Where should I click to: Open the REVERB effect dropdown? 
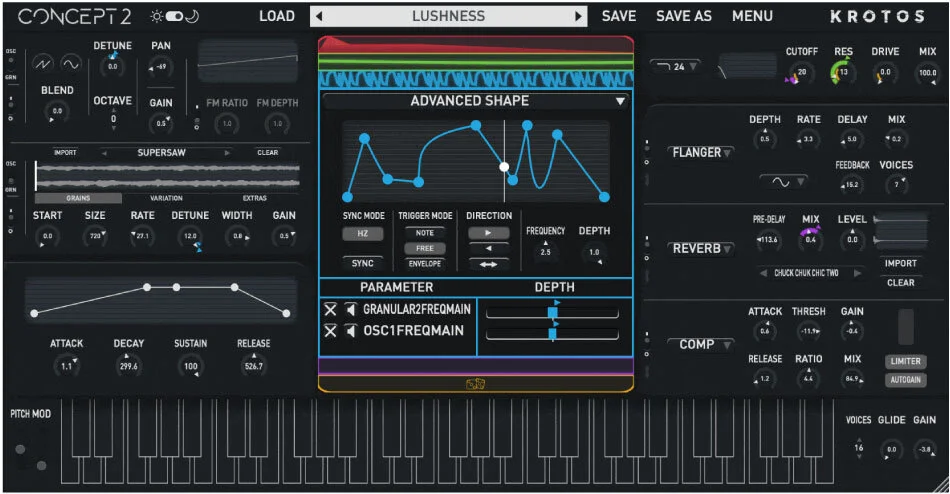click(700, 249)
